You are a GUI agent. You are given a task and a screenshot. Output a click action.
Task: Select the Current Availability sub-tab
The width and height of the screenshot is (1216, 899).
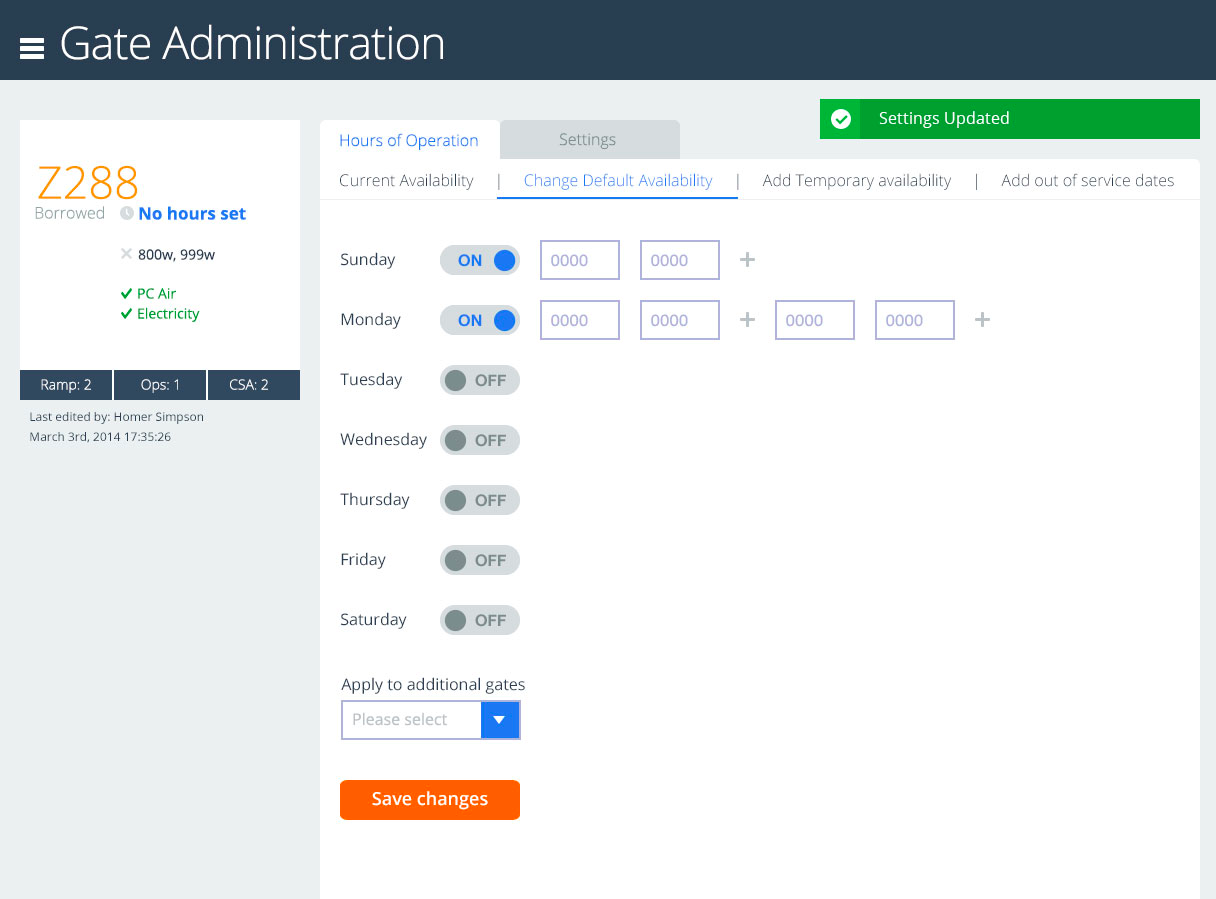tap(406, 181)
